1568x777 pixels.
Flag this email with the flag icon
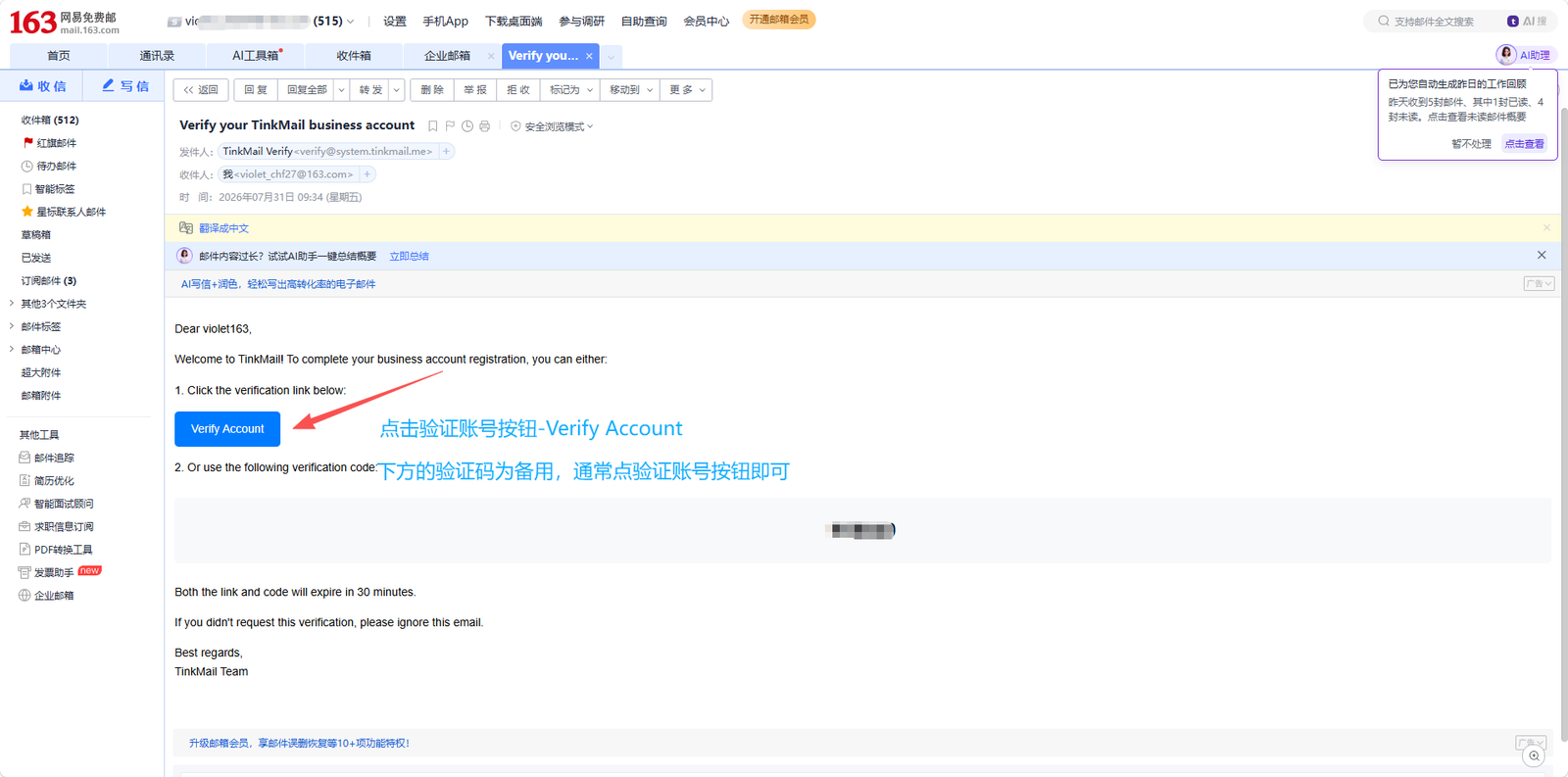450,126
